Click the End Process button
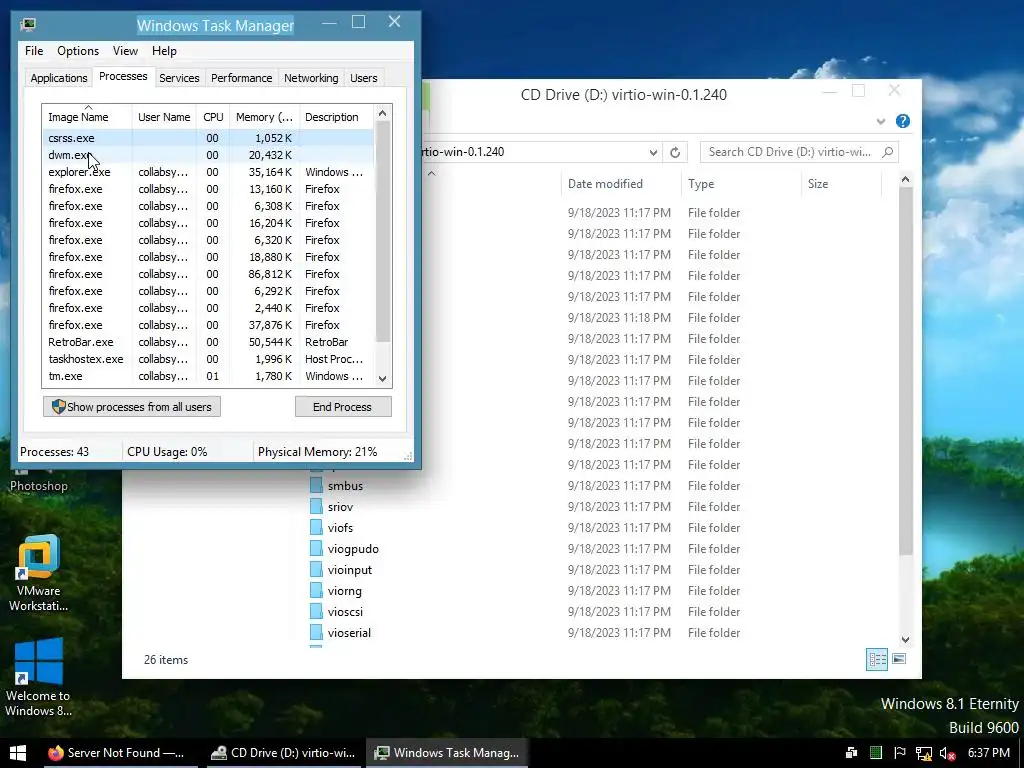This screenshot has width=1024, height=768. click(x=343, y=407)
